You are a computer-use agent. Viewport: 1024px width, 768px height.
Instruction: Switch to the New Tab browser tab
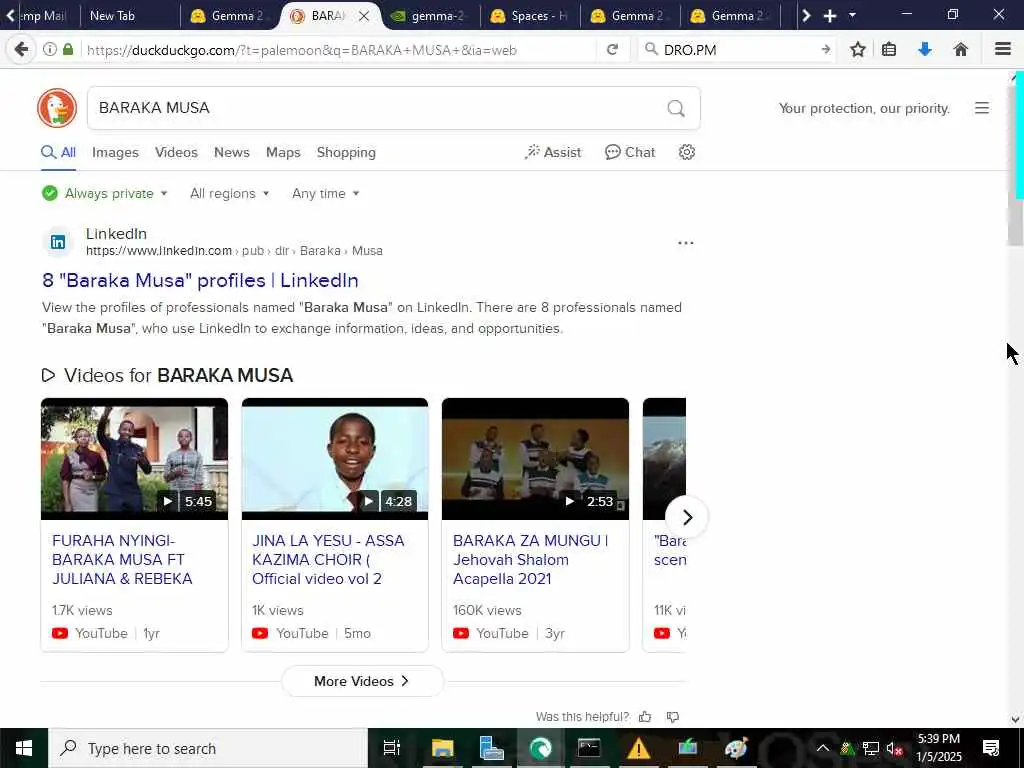point(129,16)
